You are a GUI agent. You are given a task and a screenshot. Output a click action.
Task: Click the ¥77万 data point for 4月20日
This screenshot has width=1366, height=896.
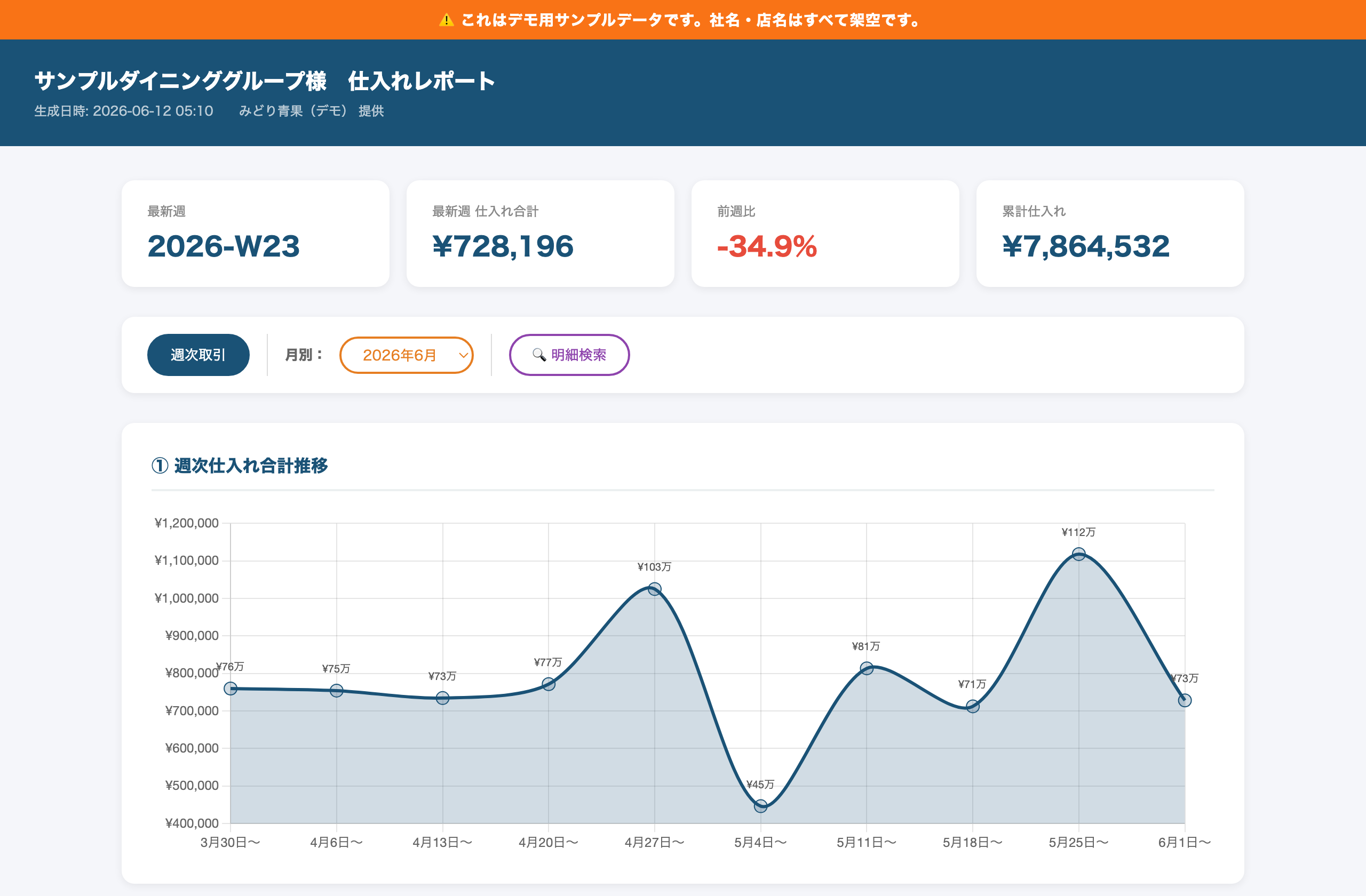[x=549, y=684]
